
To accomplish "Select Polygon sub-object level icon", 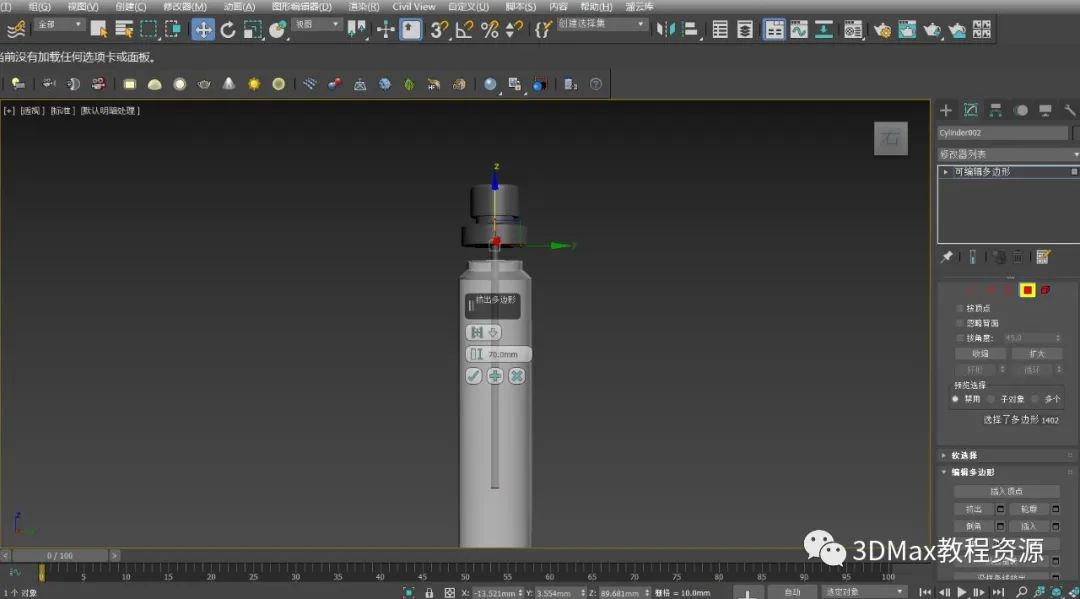I will click(x=1027, y=290).
